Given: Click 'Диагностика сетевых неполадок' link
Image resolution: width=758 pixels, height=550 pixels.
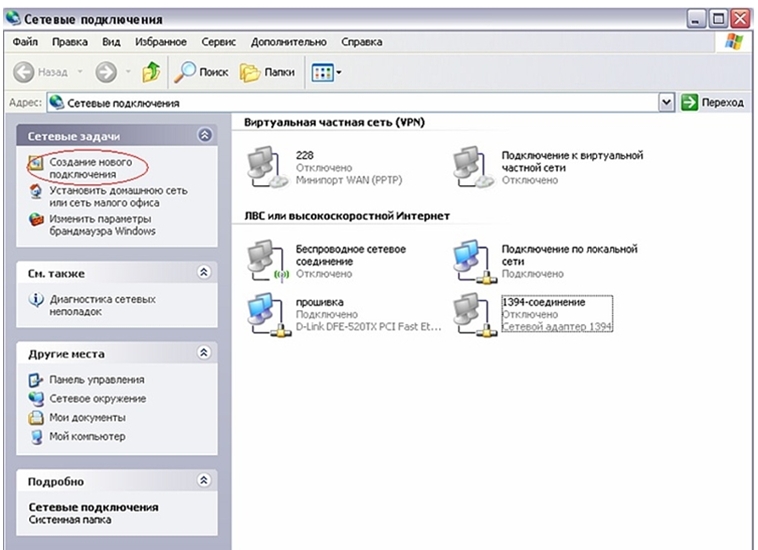Looking at the screenshot, I should click(x=102, y=304).
